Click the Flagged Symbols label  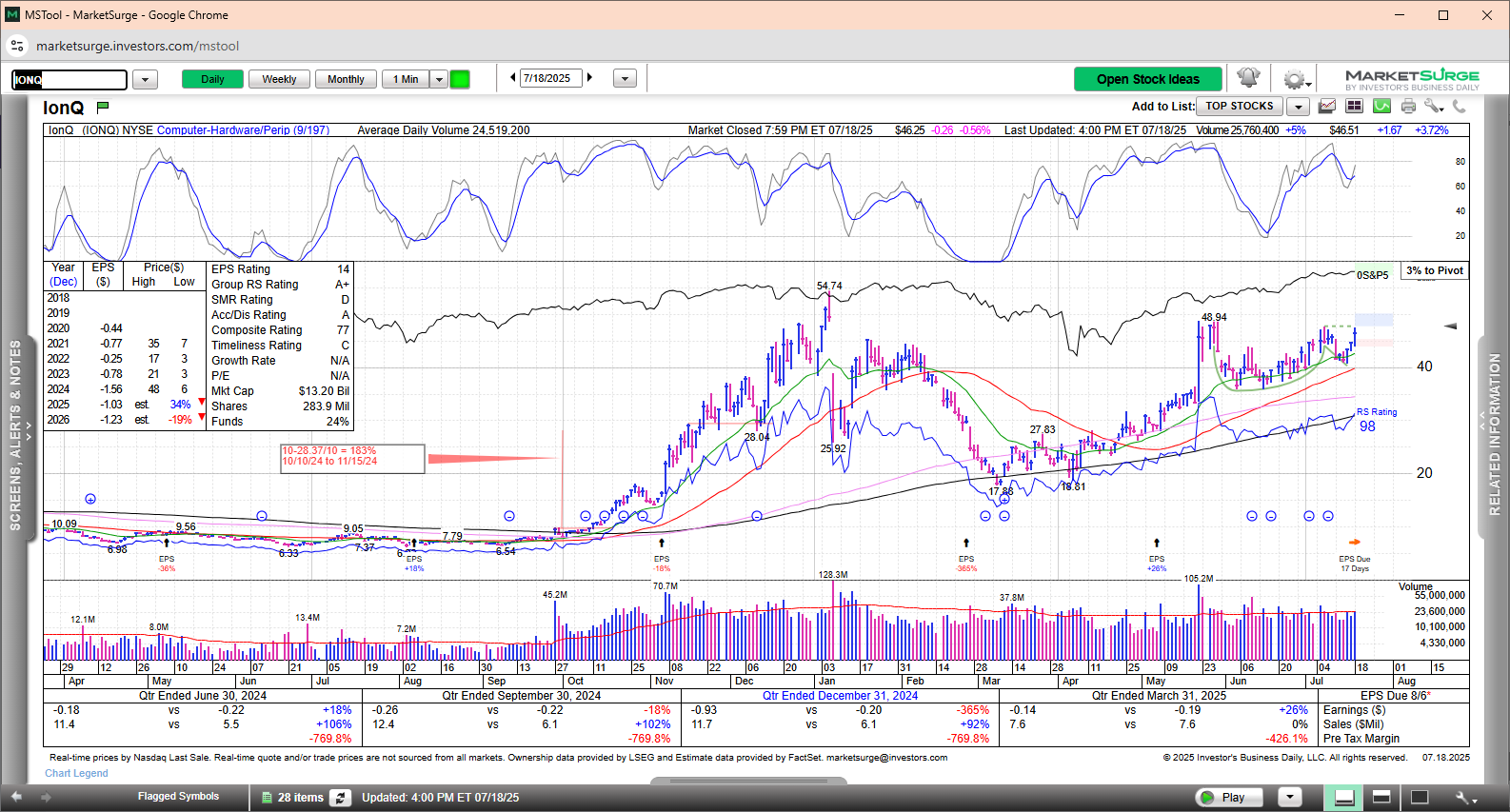[x=178, y=796]
